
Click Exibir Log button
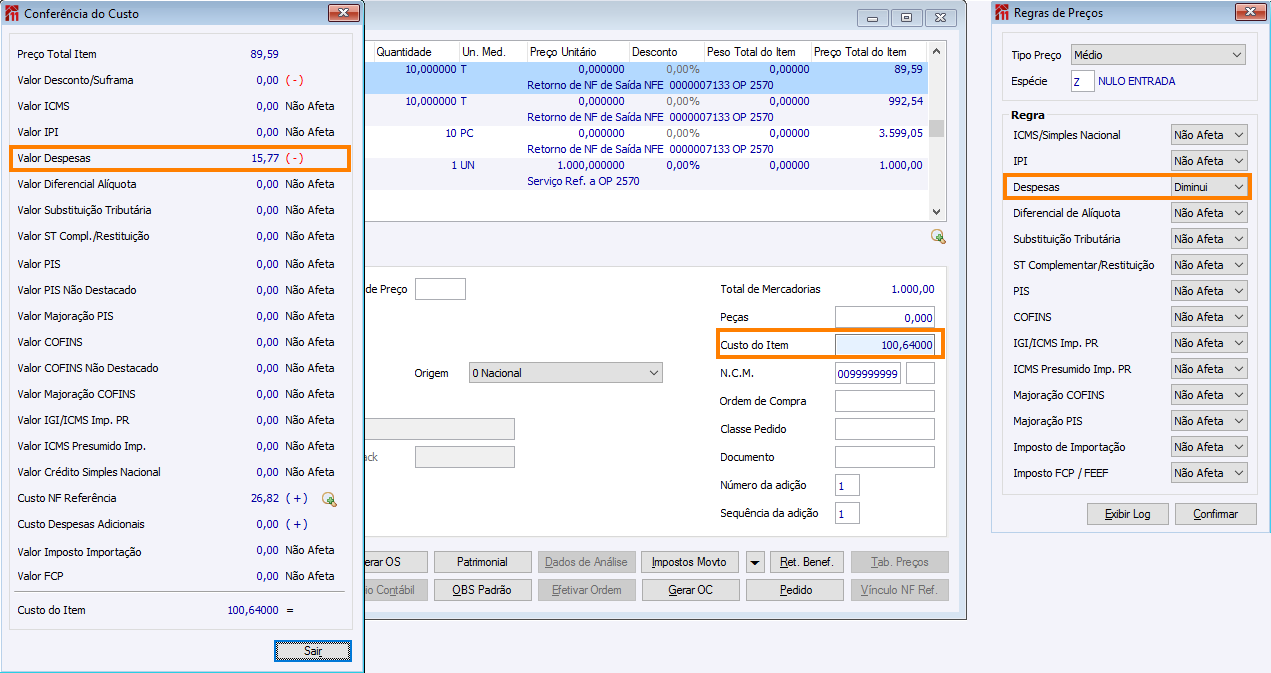[x=1127, y=514]
